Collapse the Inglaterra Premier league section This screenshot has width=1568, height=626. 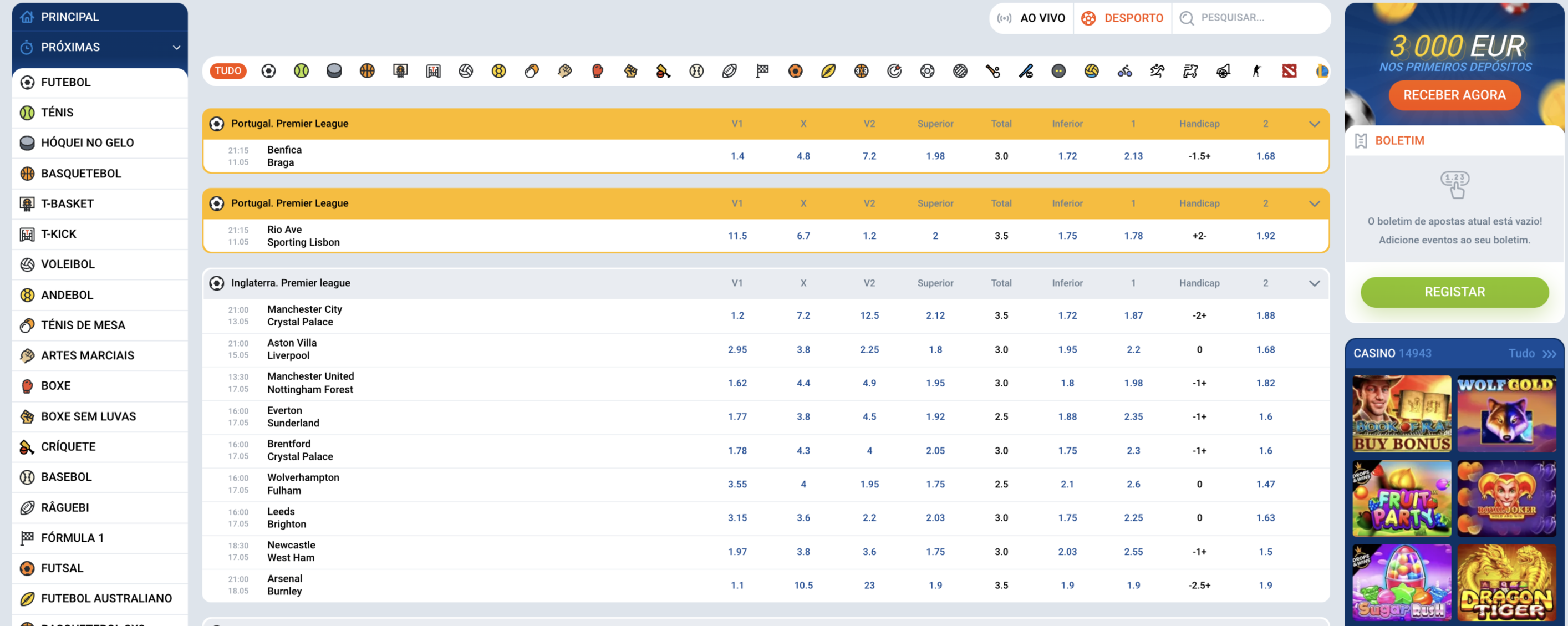coord(1315,283)
